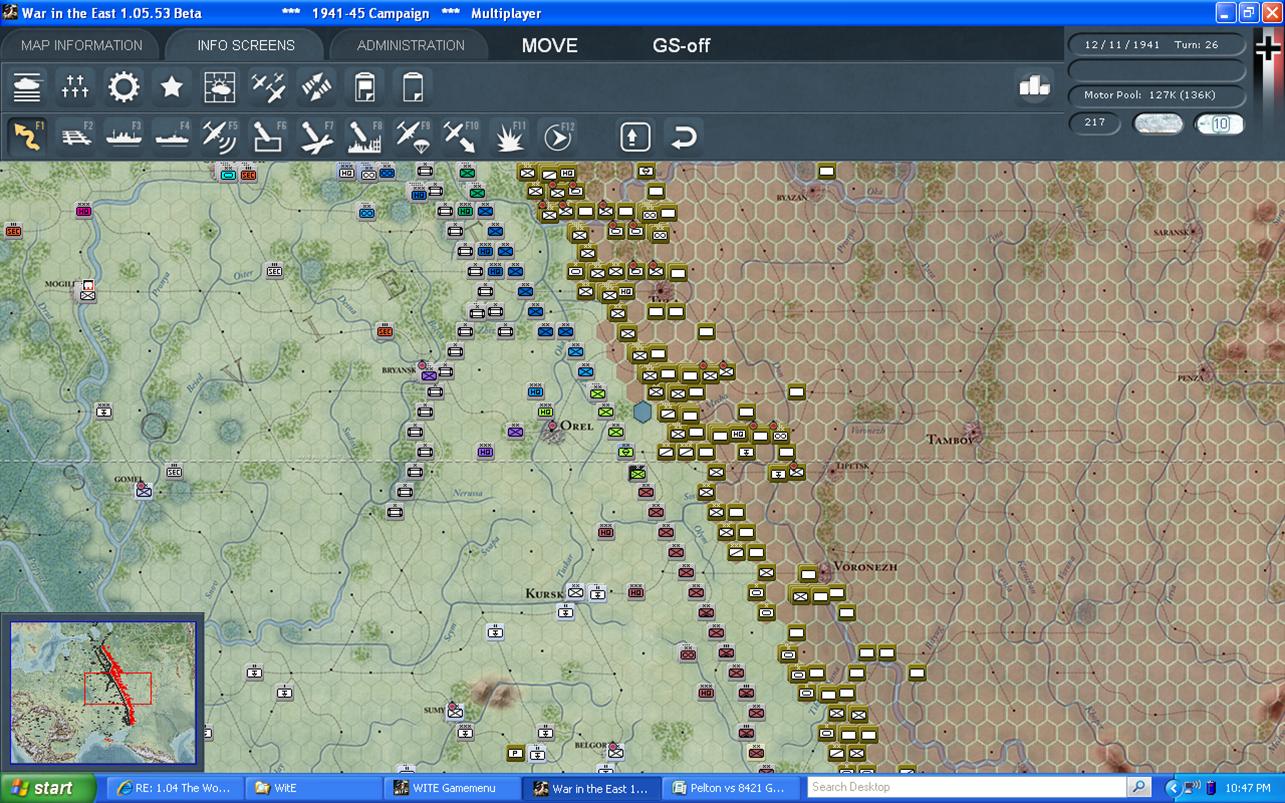Select F3 naval transport mode
1285x803 pixels.
click(124, 137)
